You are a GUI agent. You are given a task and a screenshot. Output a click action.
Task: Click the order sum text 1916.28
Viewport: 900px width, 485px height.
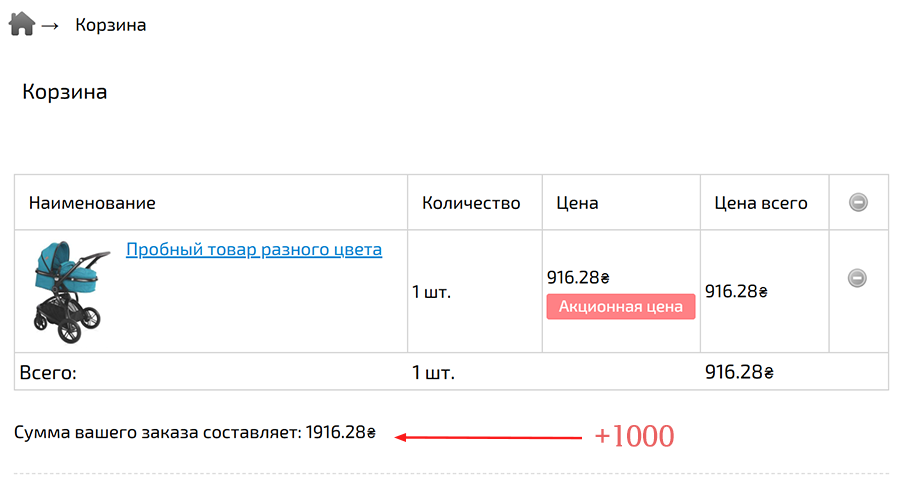pyautogui.click(x=340, y=433)
